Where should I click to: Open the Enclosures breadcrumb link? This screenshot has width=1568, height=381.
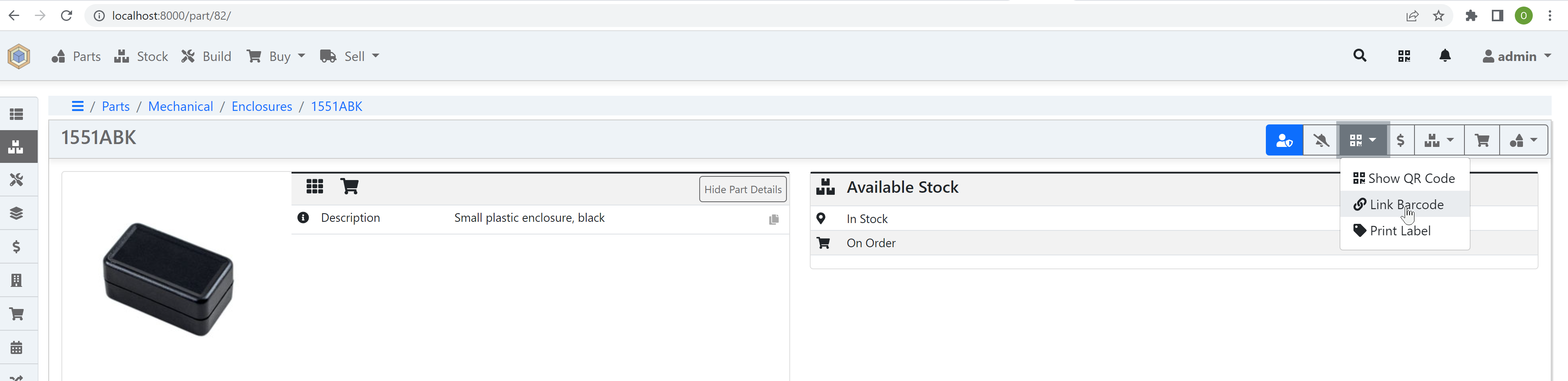point(262,106)
